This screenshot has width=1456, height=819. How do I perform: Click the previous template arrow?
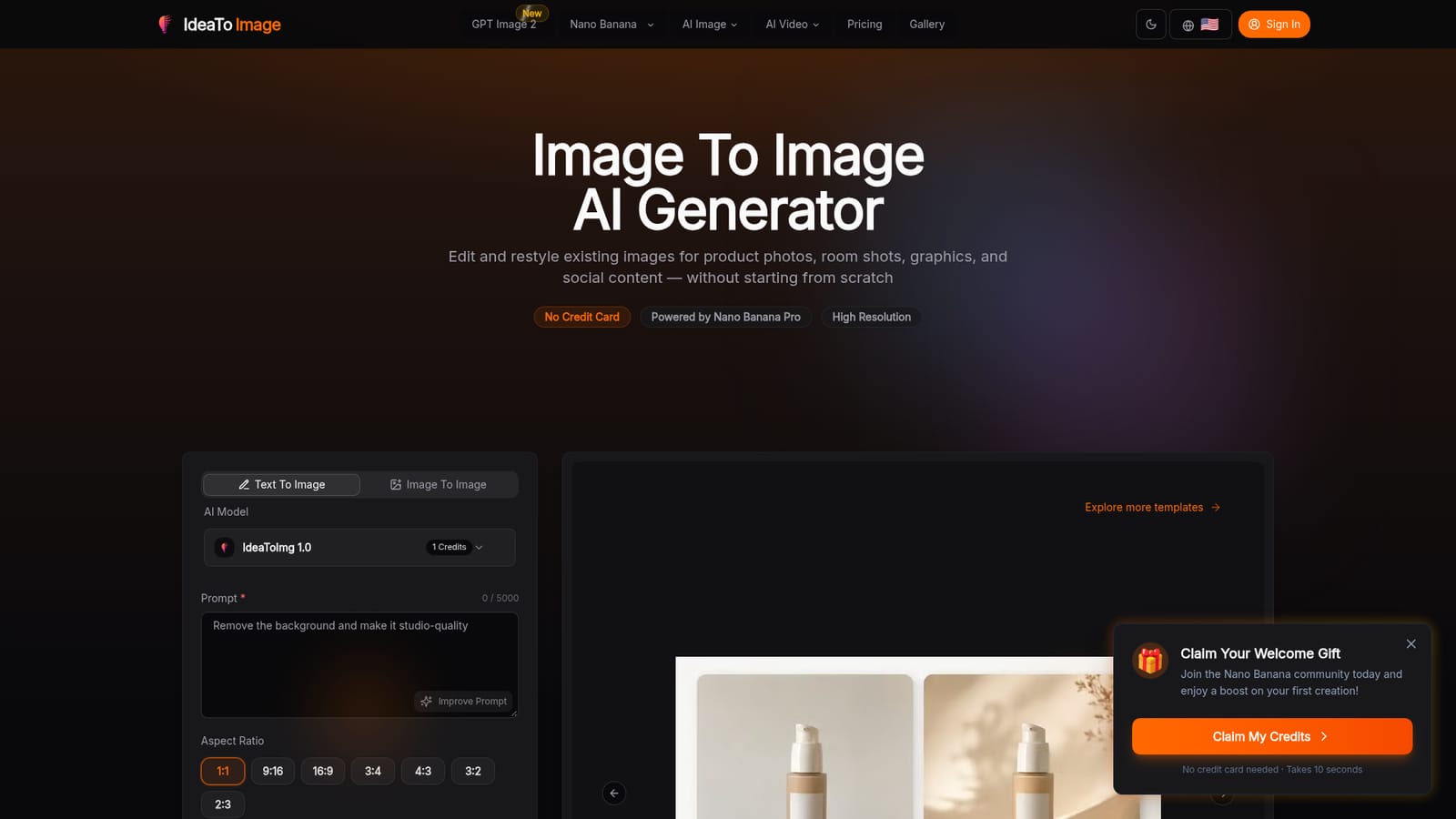click(x=614, y=794)
